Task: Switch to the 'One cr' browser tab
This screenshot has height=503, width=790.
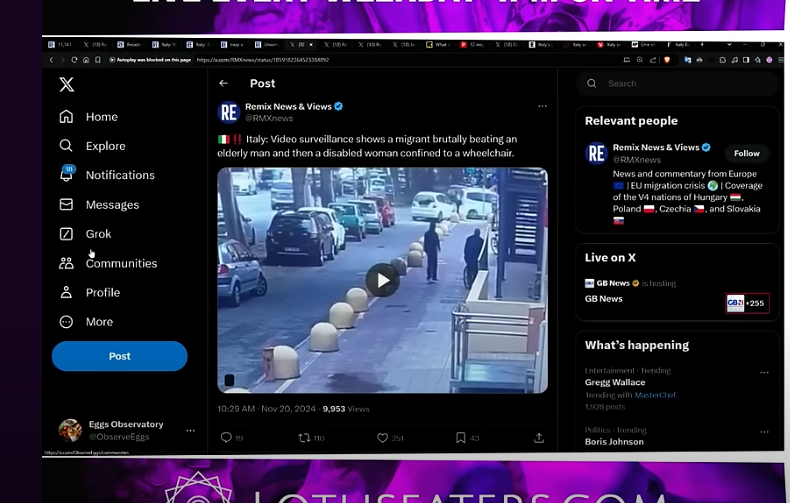Action: point(642,45)
